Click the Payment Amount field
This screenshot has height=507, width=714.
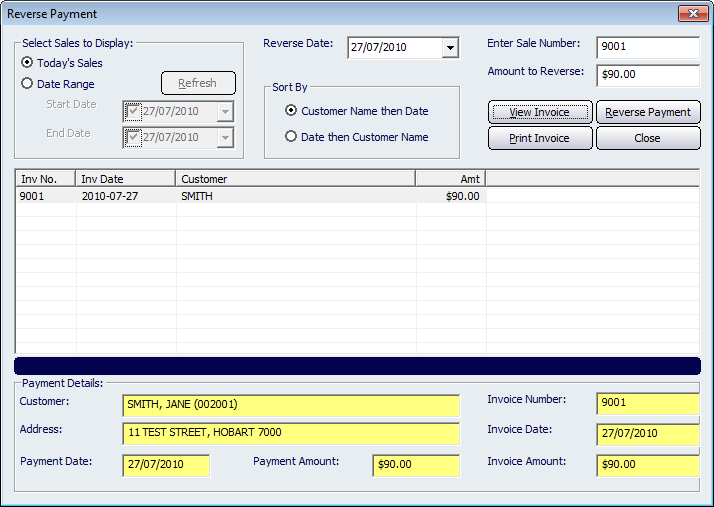point(416,465)
